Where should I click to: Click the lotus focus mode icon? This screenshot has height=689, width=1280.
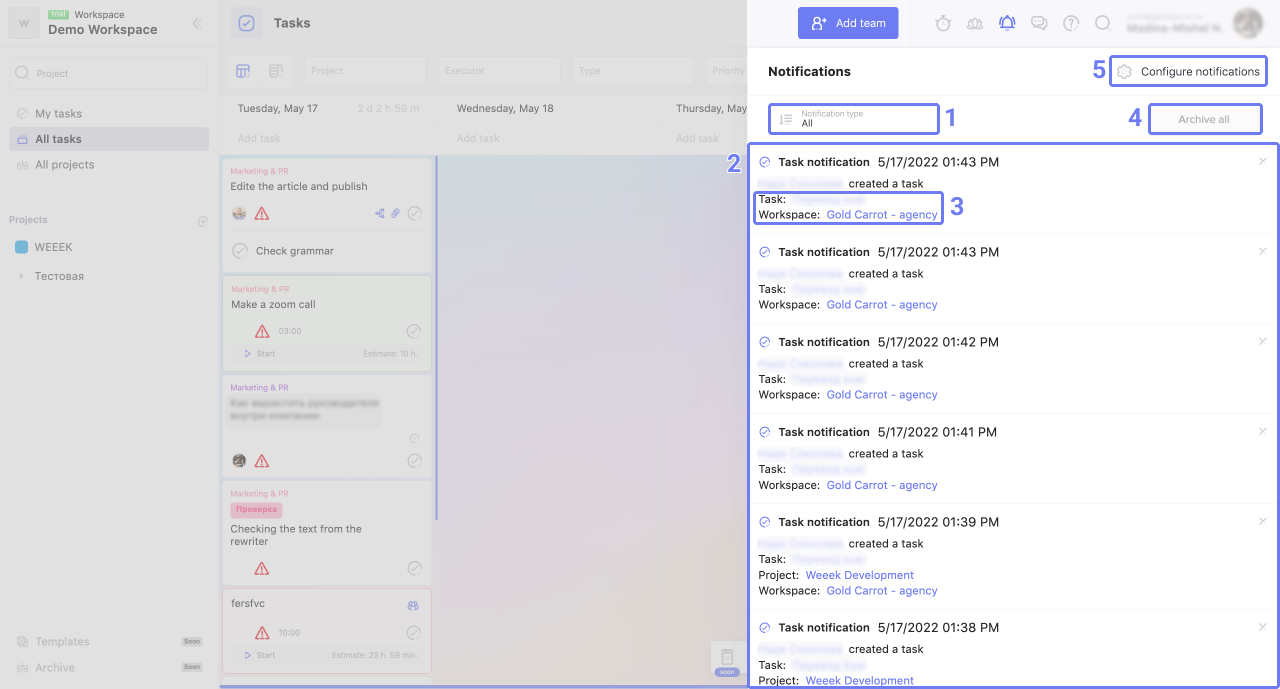tap(975, 23)
